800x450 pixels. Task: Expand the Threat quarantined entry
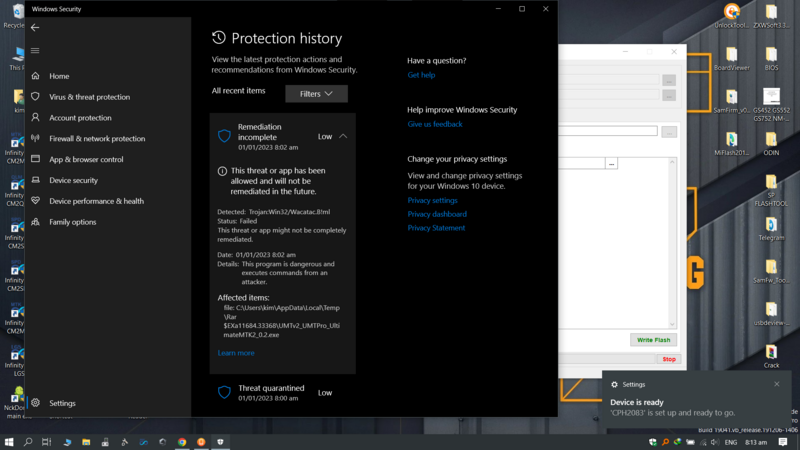(x=282, y=393)
